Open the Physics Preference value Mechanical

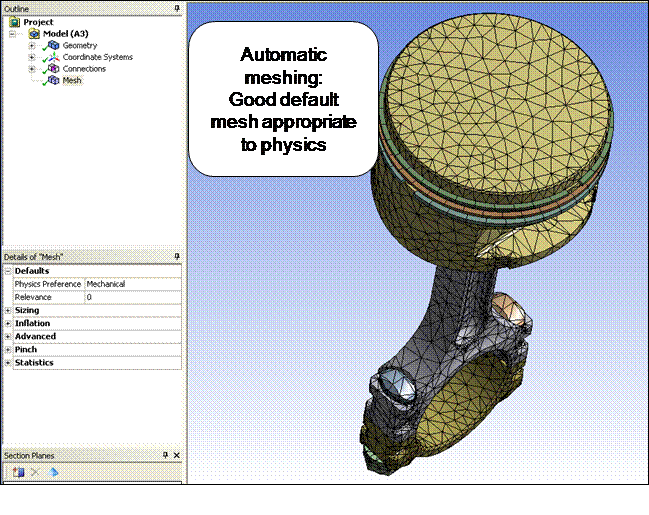(132, 284)
